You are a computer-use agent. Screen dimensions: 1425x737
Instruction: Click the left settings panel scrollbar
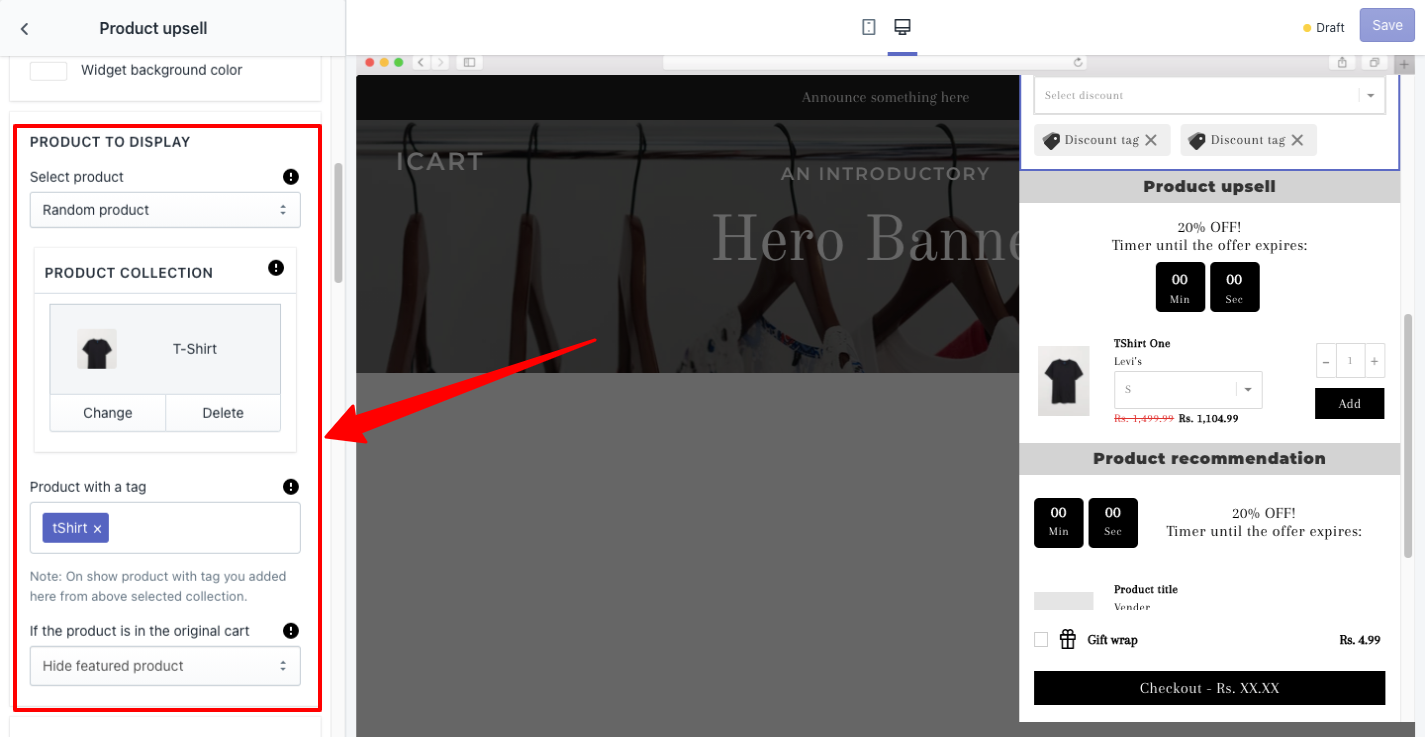[339, 223]
